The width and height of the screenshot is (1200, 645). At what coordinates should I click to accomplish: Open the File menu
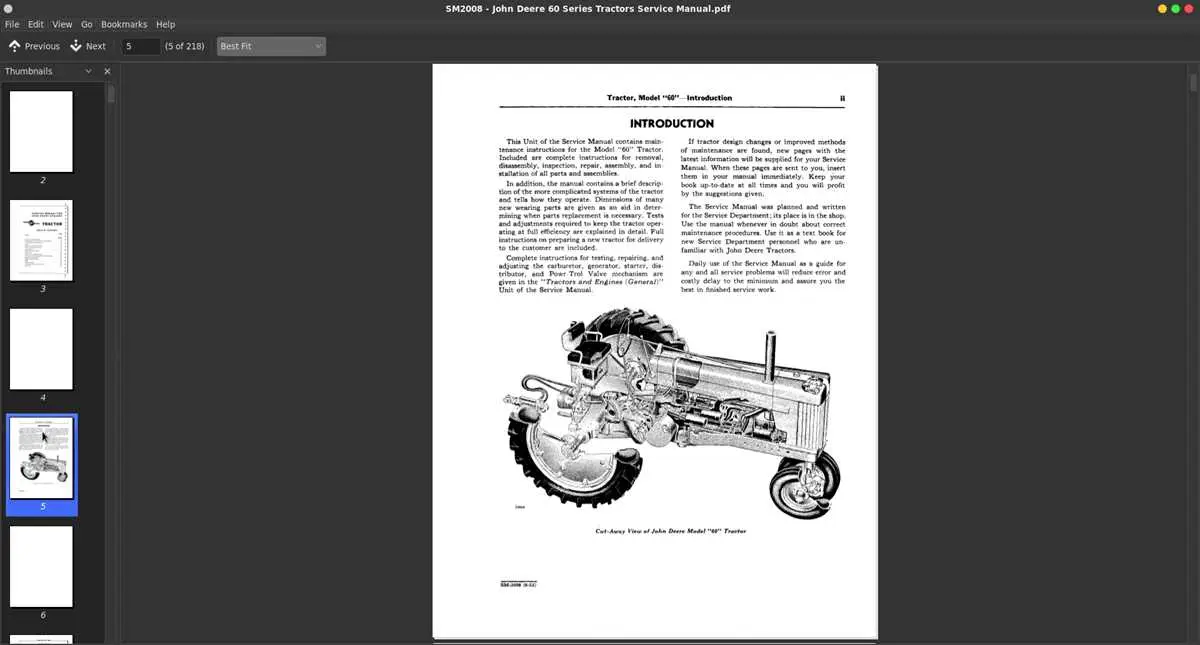point(12,24)
